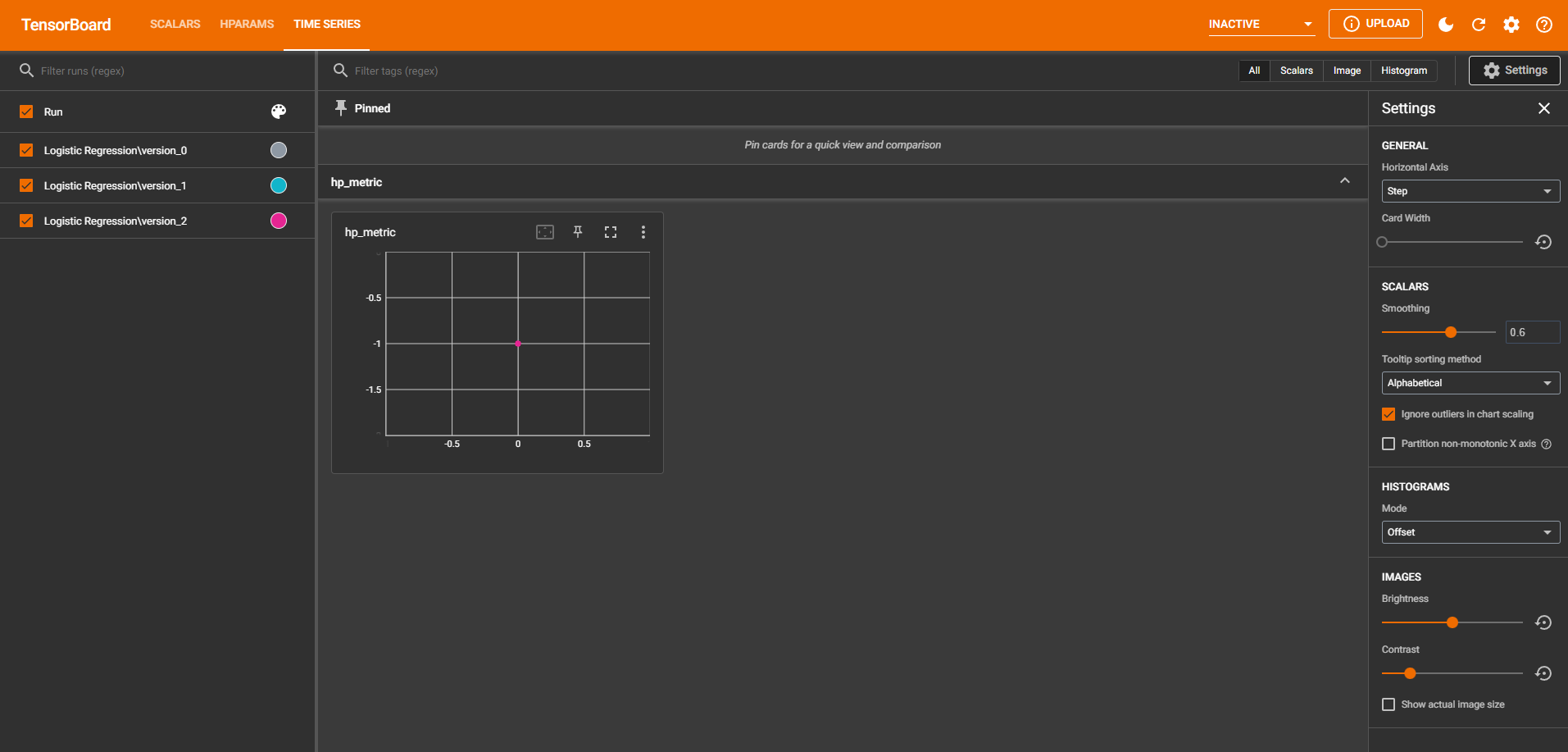Reload data with refresh icon
The image size is (1568, 752).
[x=1479, y=25]
